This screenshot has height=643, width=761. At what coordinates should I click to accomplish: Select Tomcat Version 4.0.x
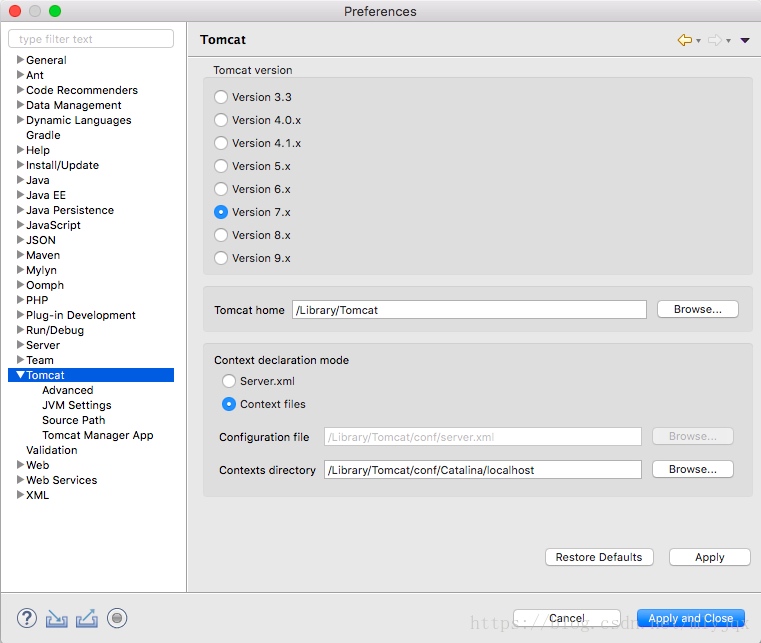point(221,120)
